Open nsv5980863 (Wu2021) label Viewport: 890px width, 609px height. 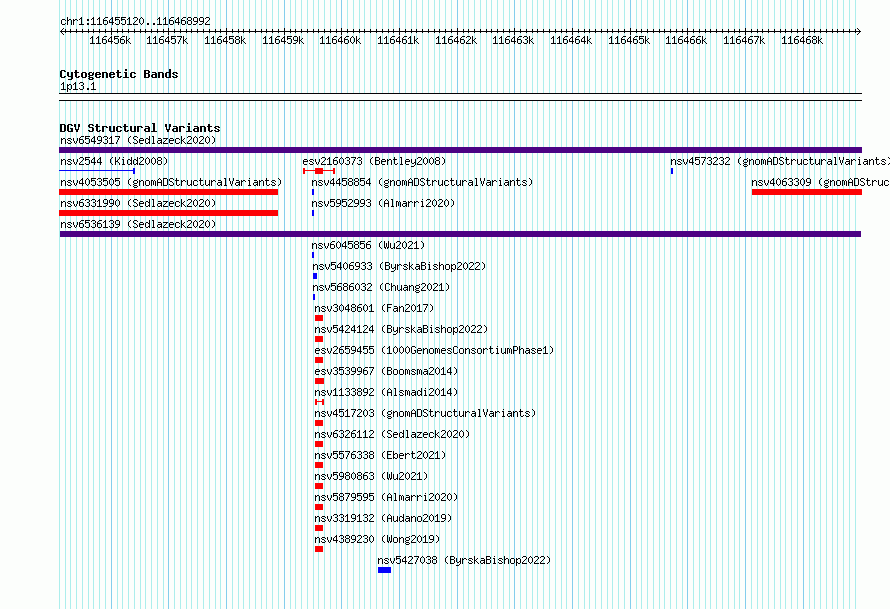(371, 476)
